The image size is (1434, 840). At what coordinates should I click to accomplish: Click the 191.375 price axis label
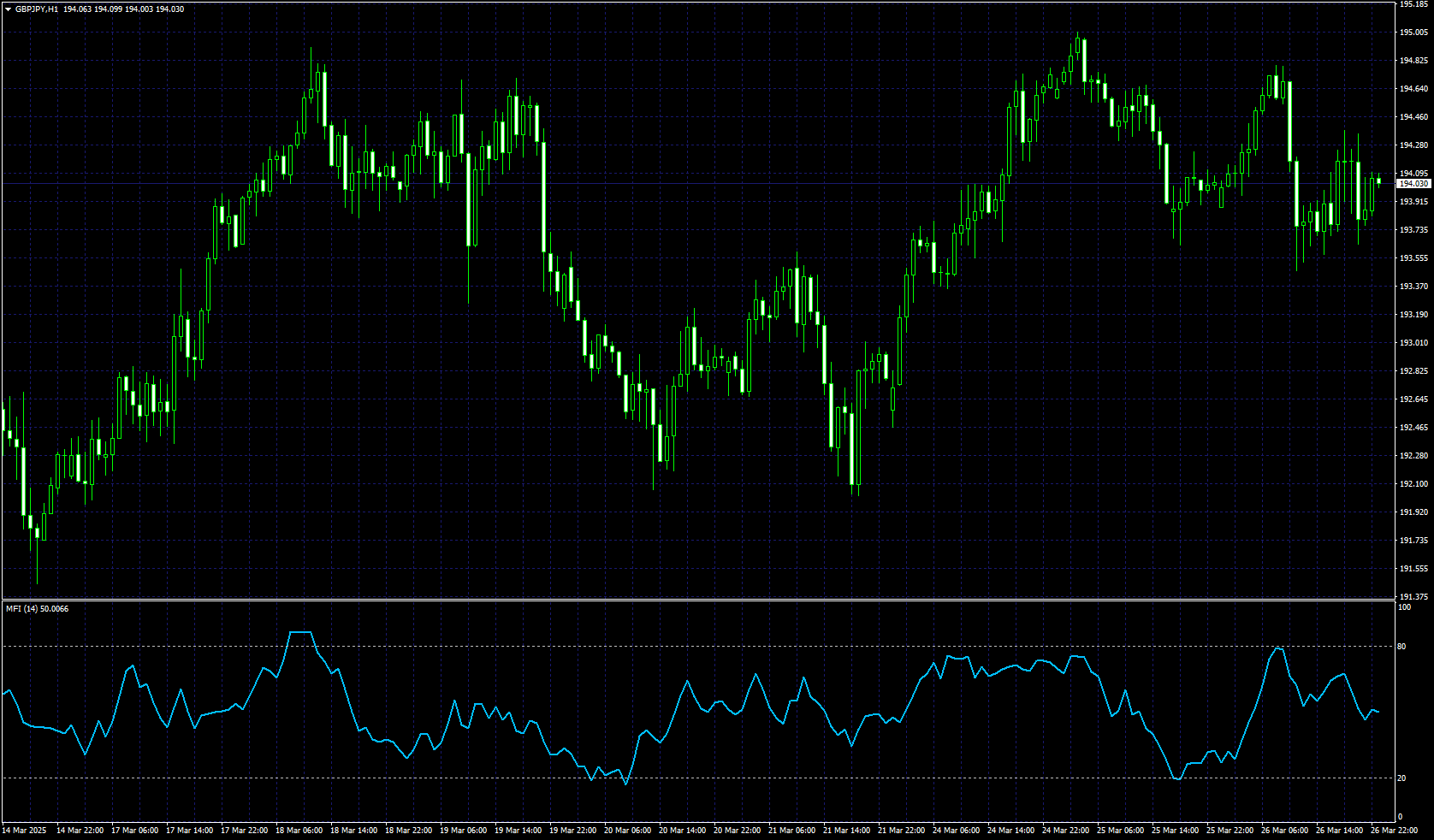(1413, 597)
